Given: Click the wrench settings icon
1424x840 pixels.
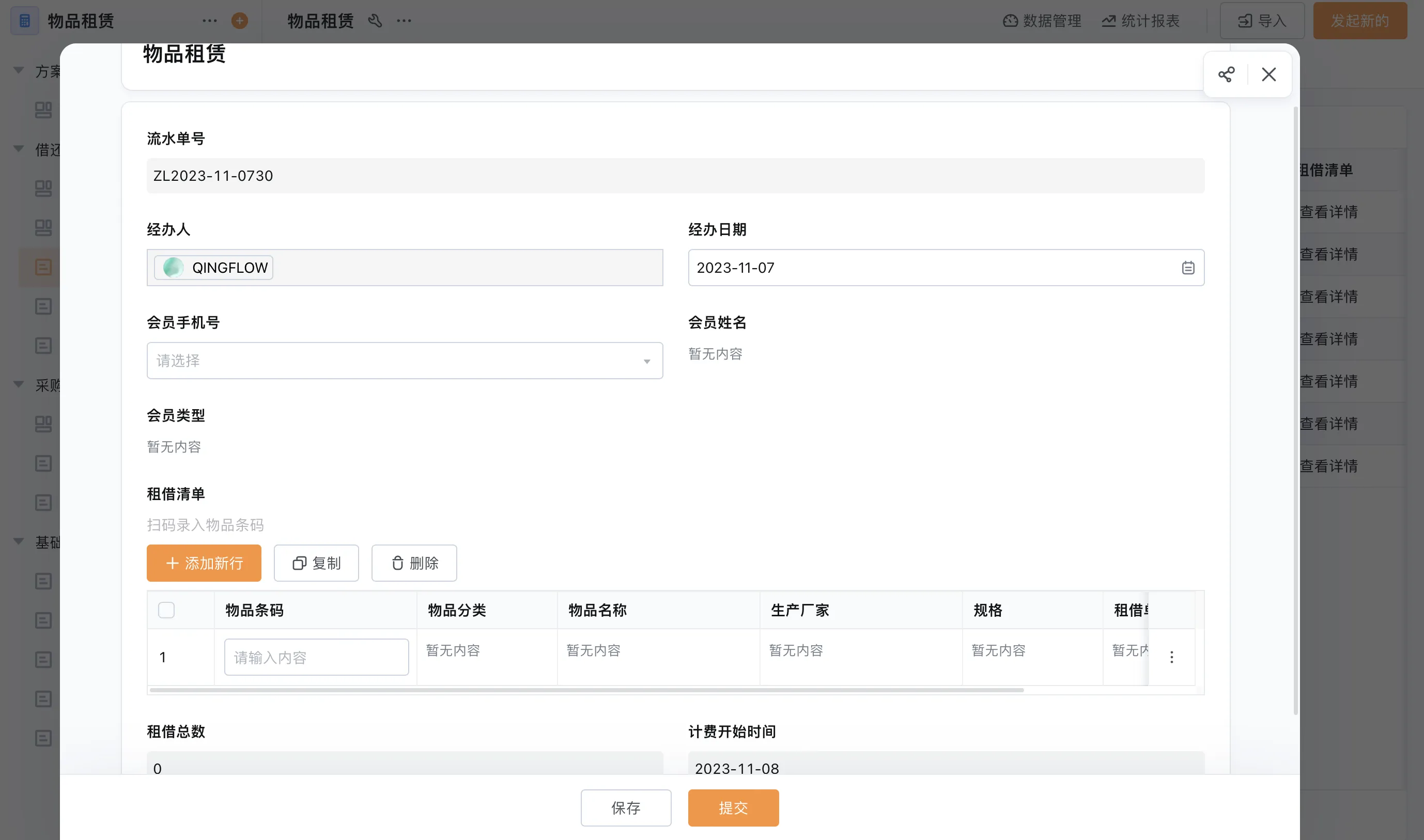Looking at the screenshot, I should click(x=375, y=21).
